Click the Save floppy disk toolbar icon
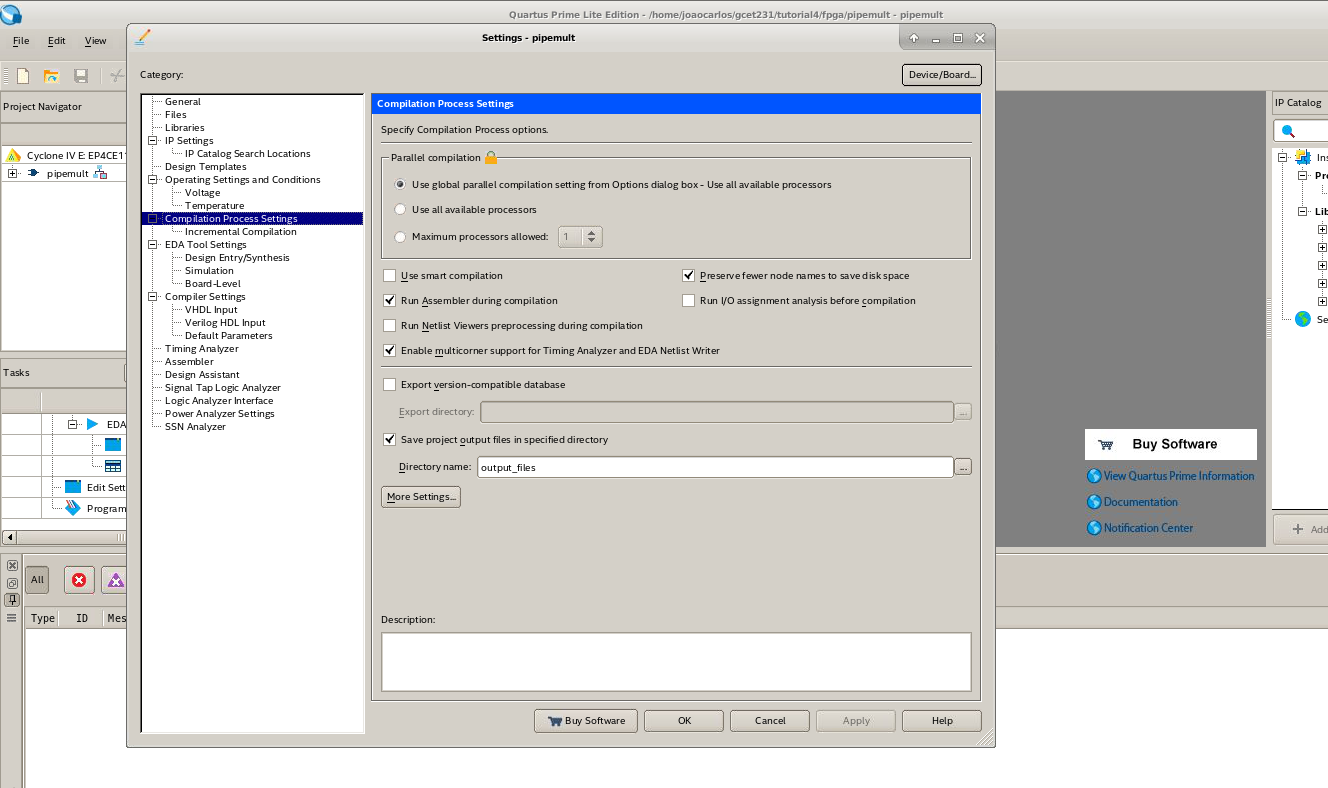The image size is (1328, 788). coord(81,76)
